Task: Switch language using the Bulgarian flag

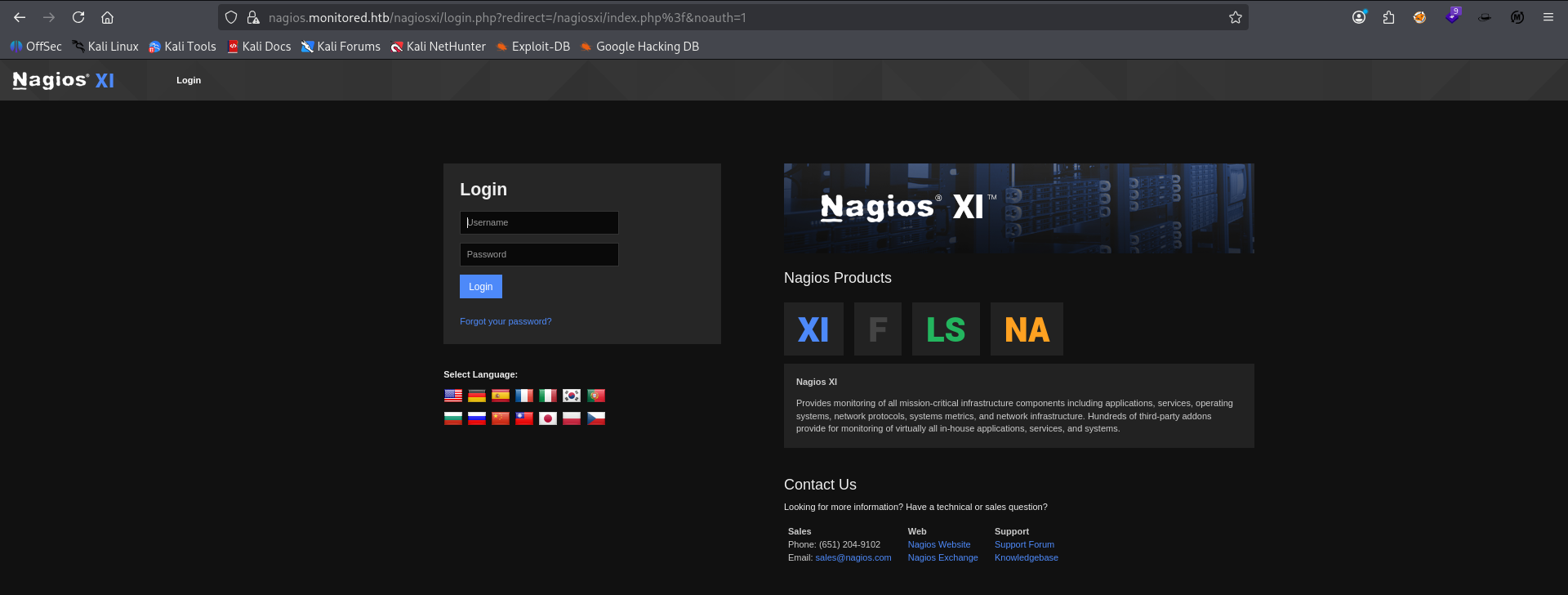Action: pos(453,418)
